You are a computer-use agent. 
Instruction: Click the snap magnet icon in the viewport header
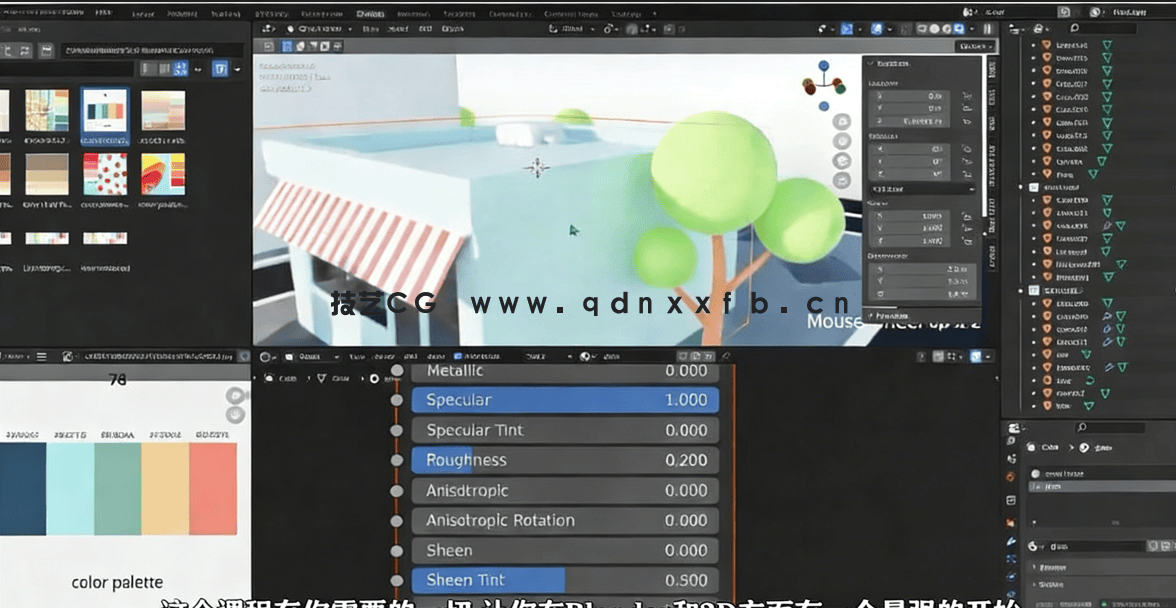[x=608, y=28]
